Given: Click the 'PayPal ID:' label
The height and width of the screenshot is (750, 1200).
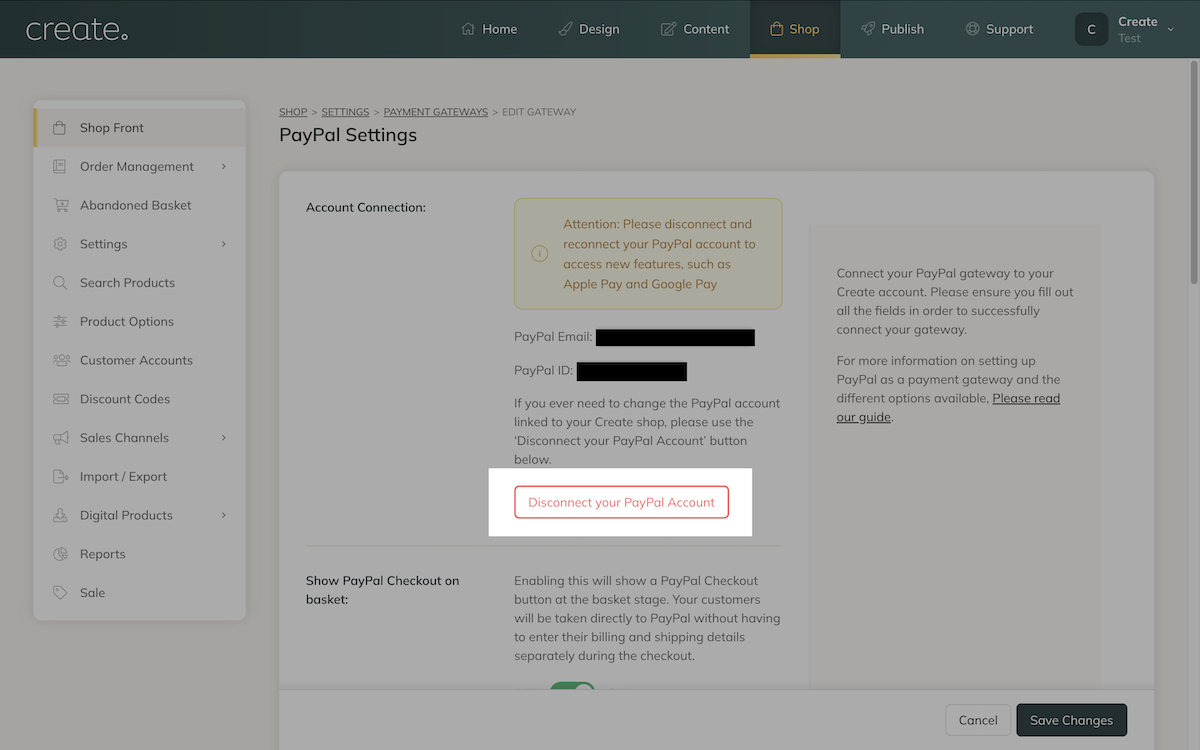Looking at the screenshot, I should pyautogui.click(x=544, y=370).
